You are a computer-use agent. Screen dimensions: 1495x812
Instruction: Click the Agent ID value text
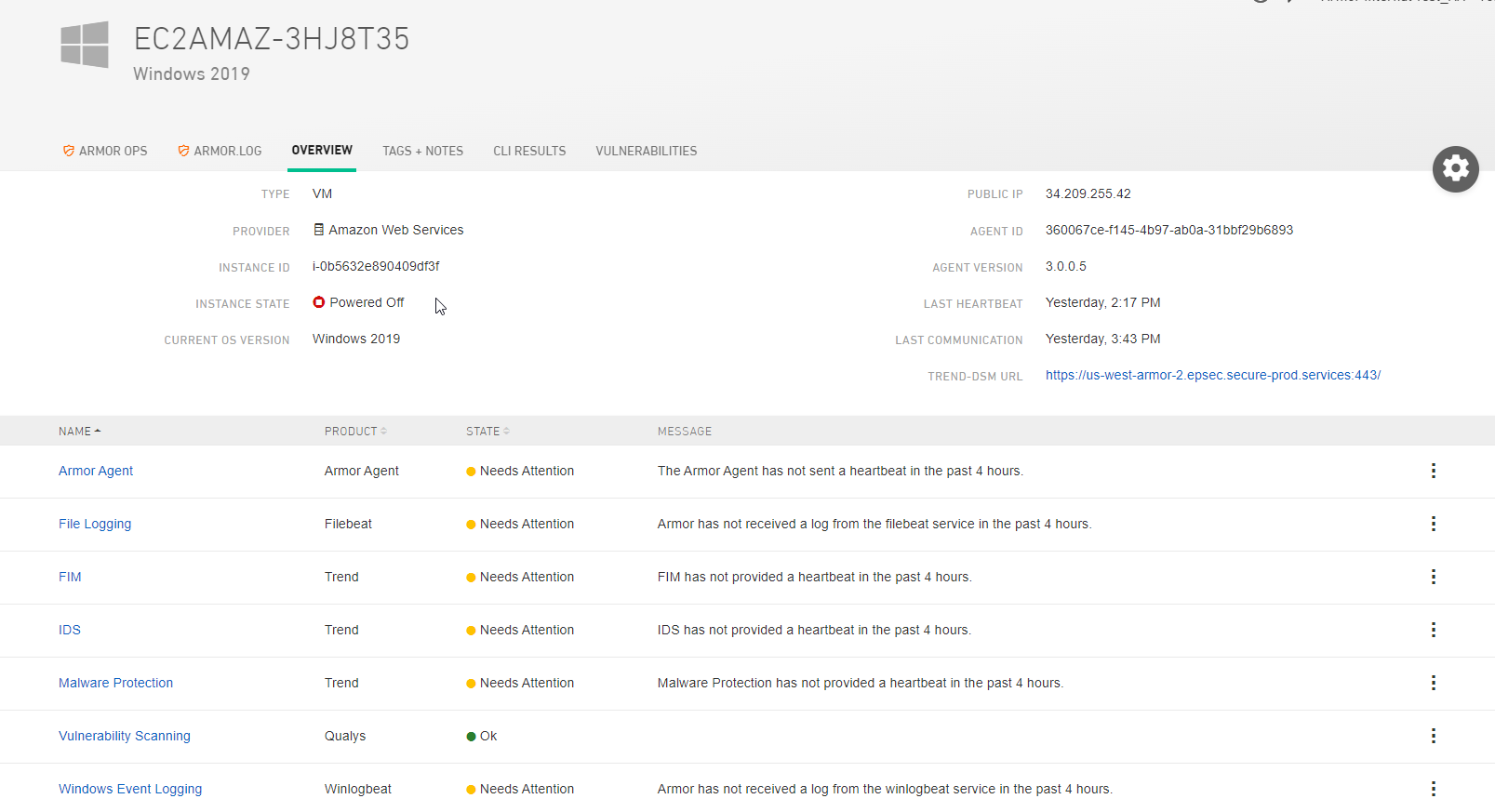(x=1168, y=231)
